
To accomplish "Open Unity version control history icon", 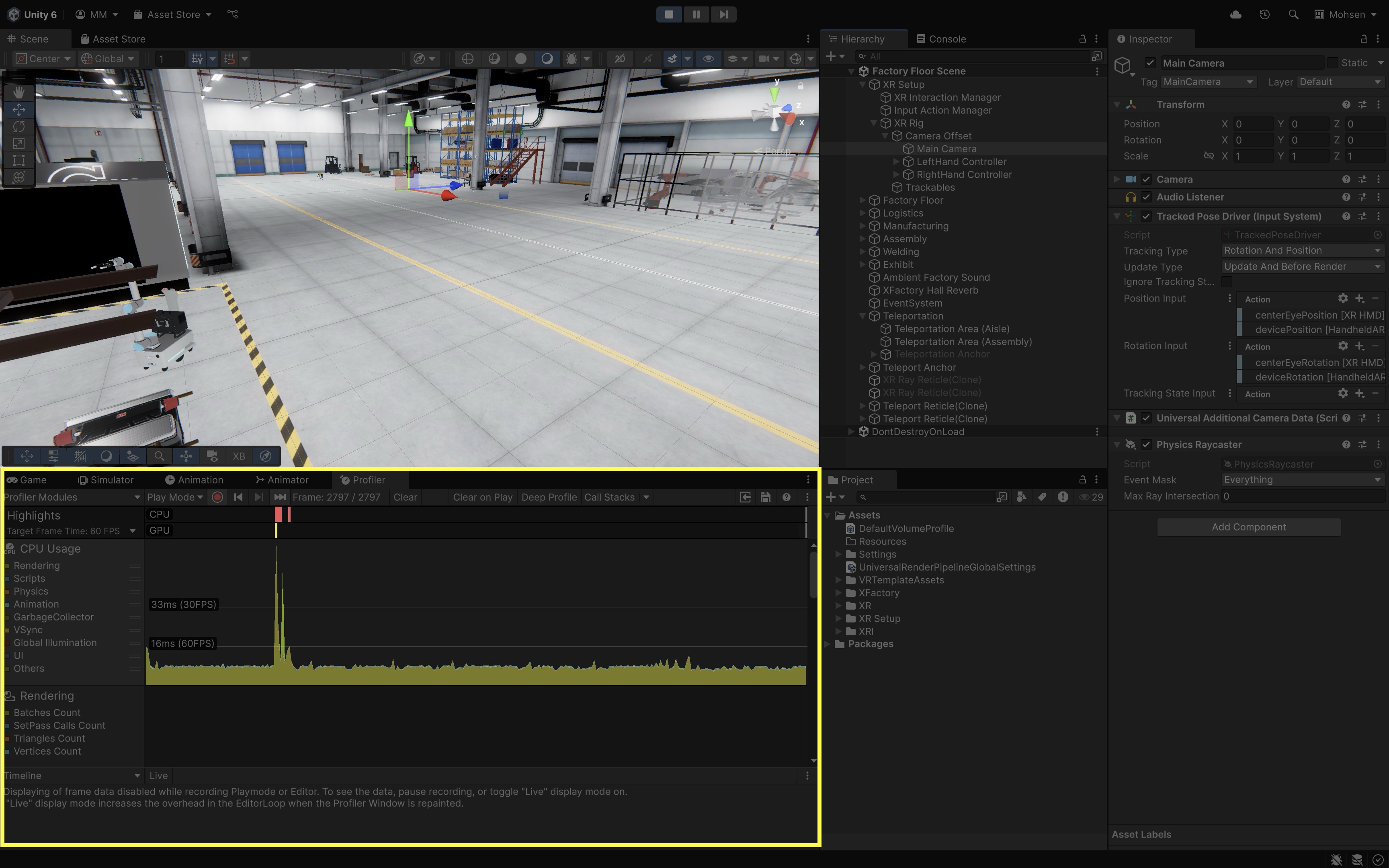I will 1264,14.
